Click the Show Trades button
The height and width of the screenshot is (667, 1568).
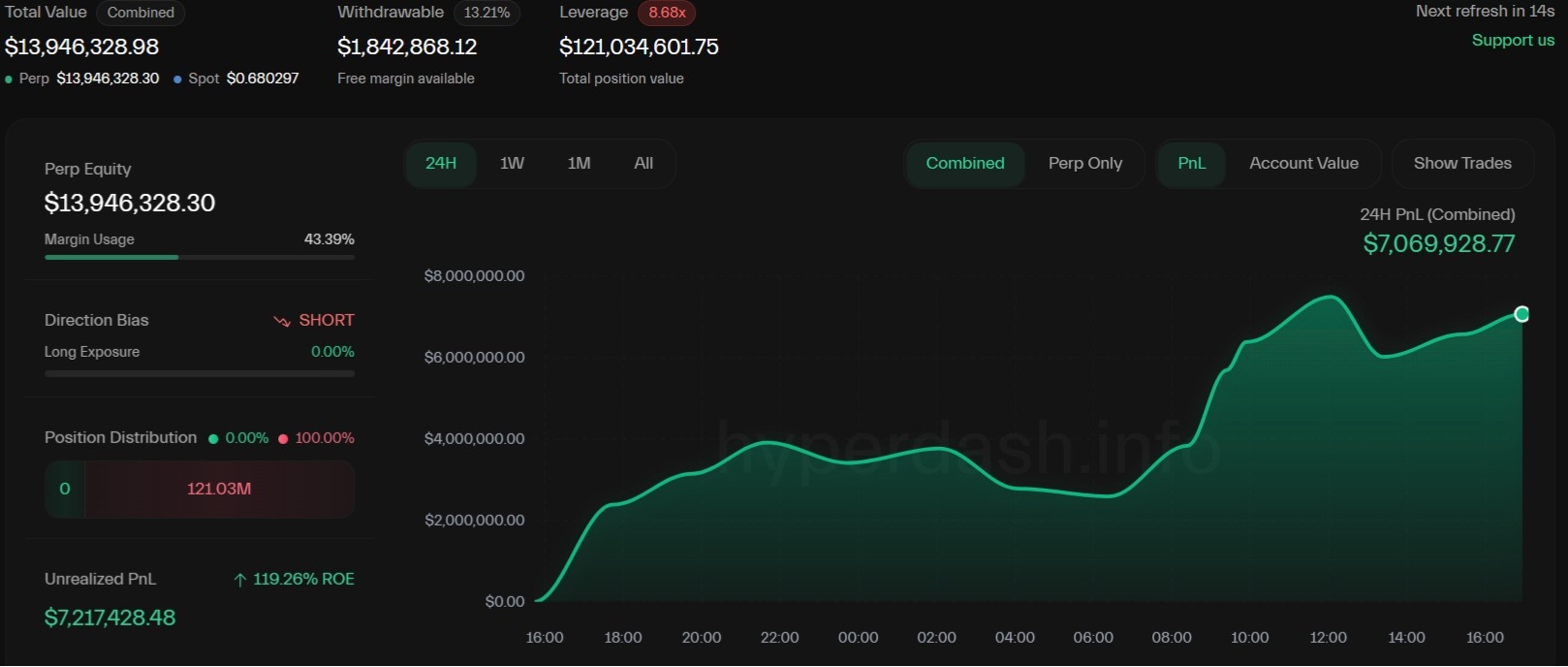[1461, 164]
